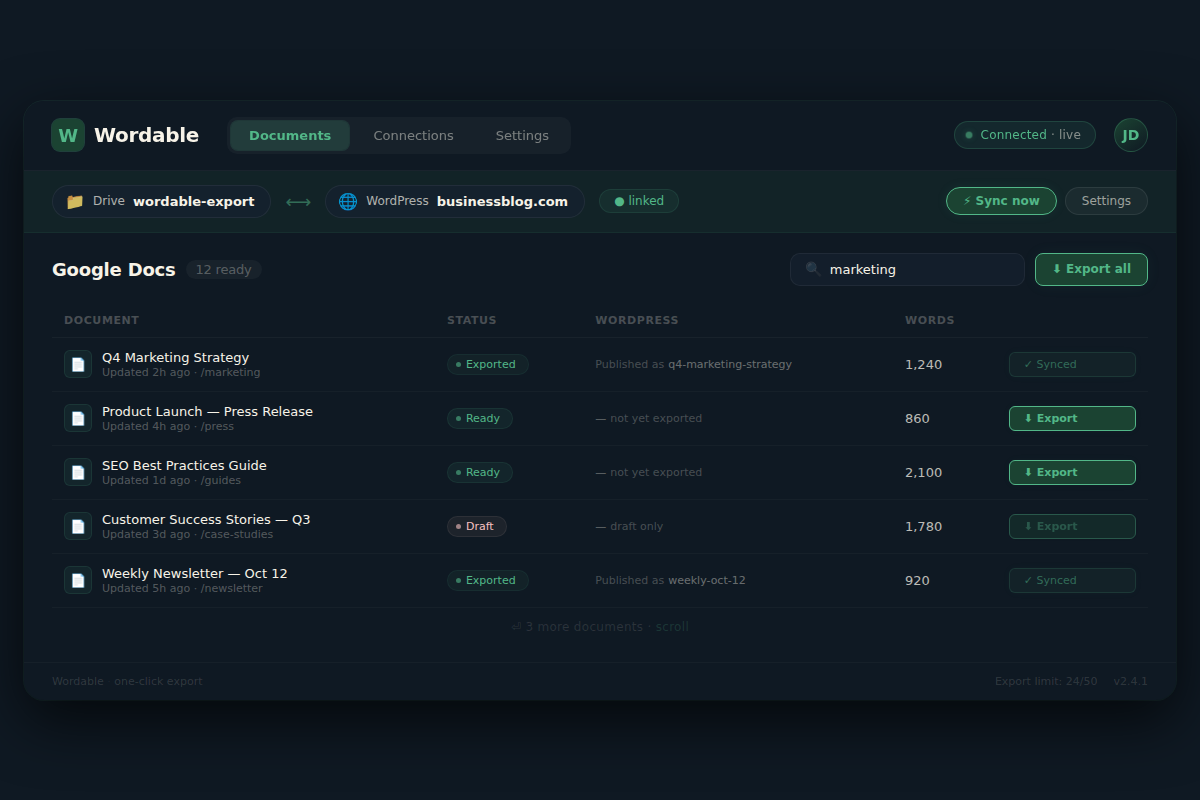The image size is (1200, 800).
Task: Click the Exported status of Q4 Marketing Strategy
Action: click(x=488, y=364)
